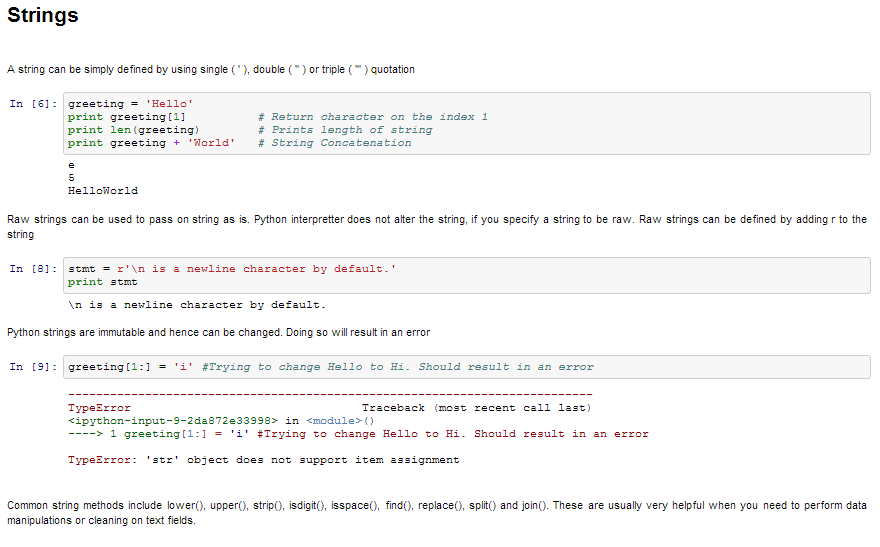Place cursor on "greeting = 'Hello'" code line

(x=130, y=104)
